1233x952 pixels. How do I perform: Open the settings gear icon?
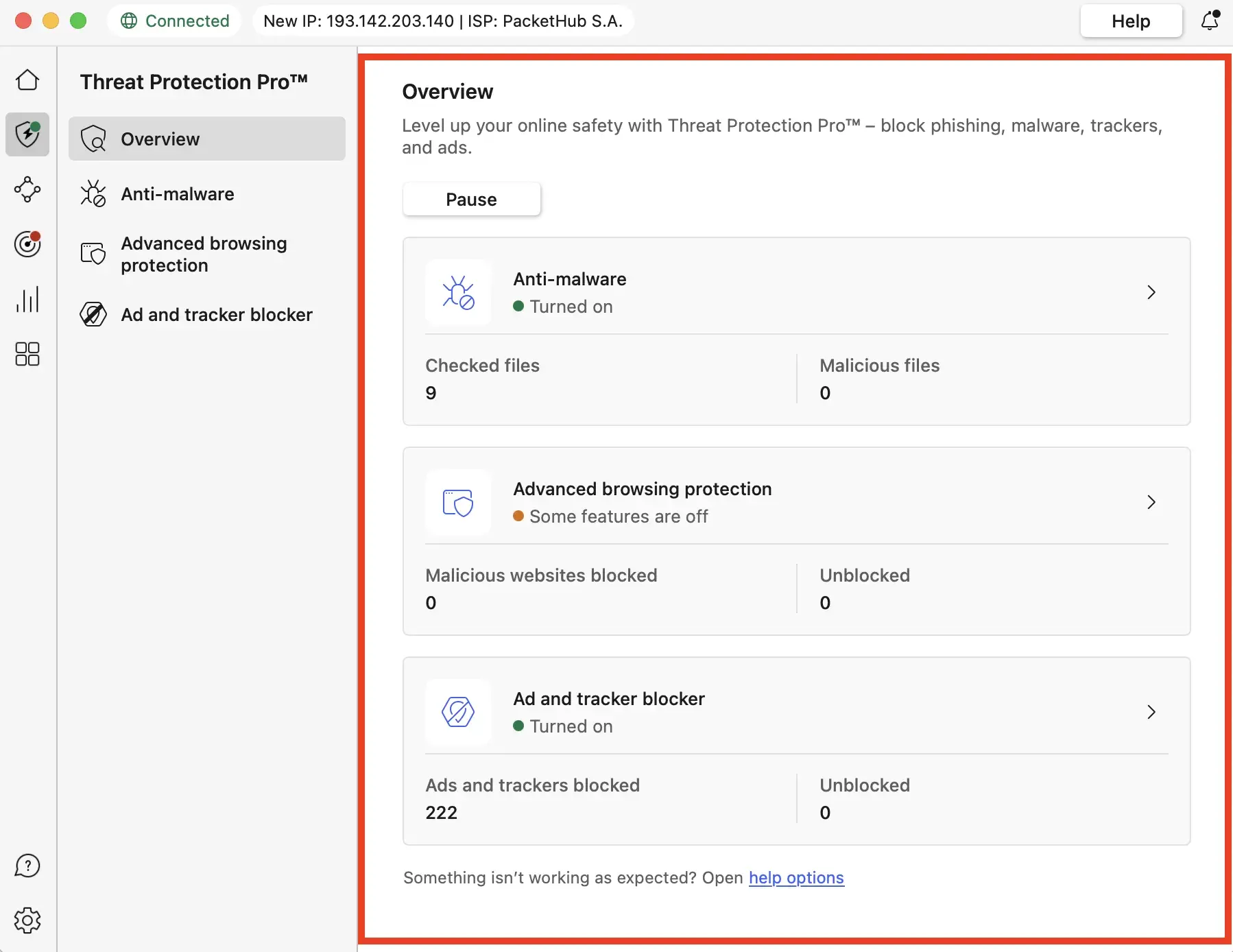coord(27,920)
